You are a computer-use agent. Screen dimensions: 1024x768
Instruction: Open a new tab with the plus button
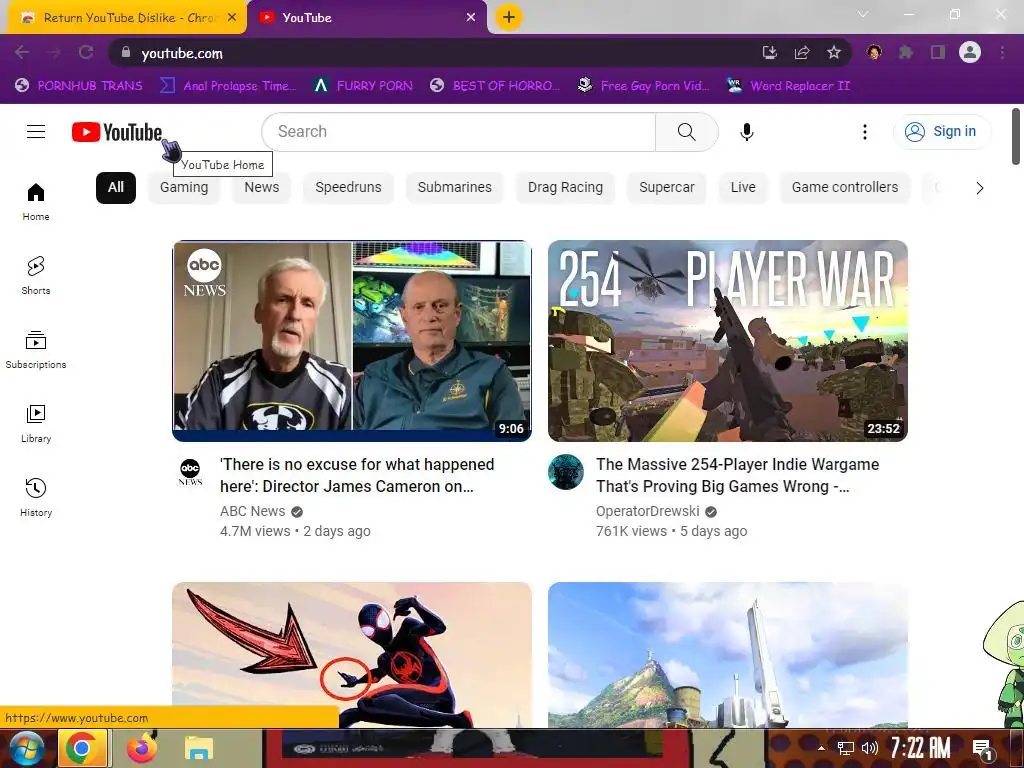(509, 17)
